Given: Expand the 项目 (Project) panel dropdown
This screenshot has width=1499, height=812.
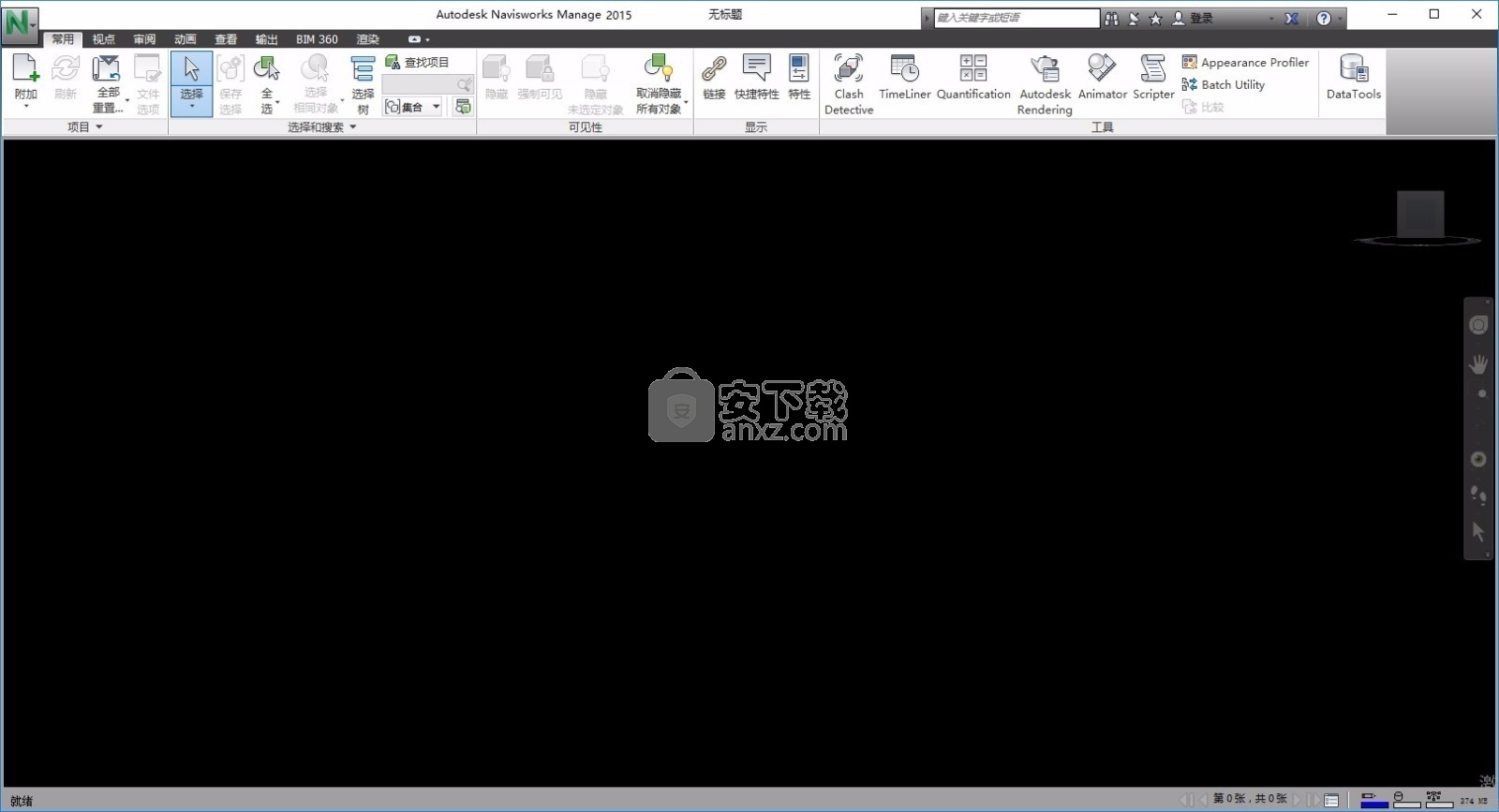Looking at the screenshot, I should pyautogui.click(x=84, y=126).
